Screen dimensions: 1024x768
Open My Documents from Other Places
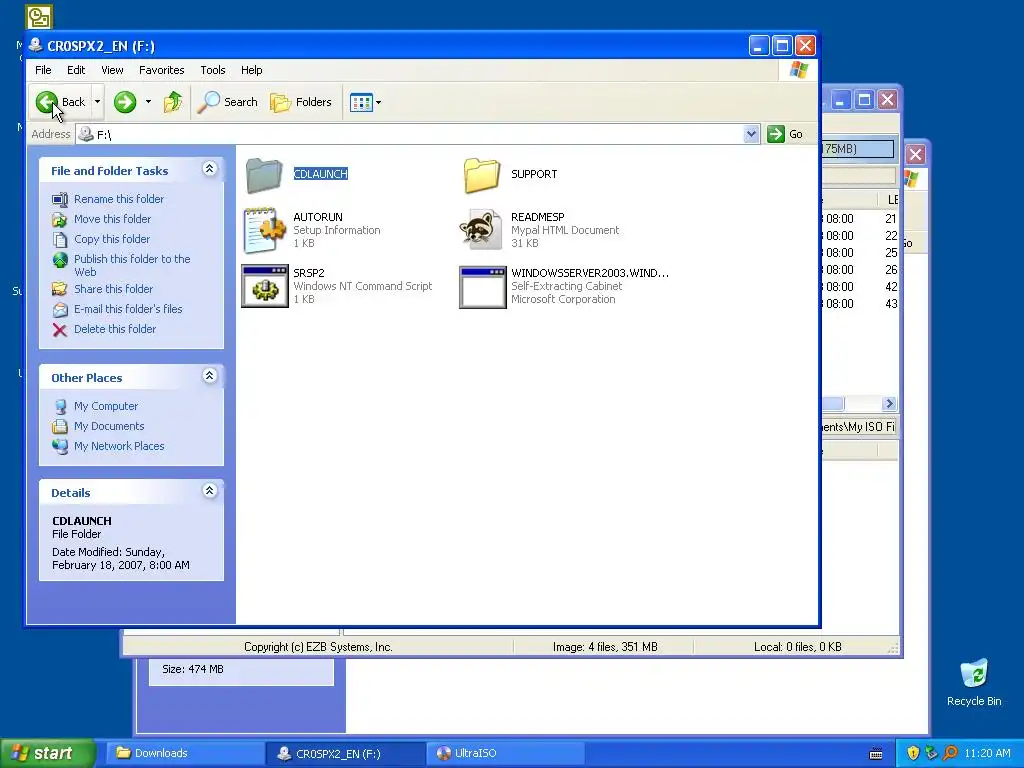[109, 426]
